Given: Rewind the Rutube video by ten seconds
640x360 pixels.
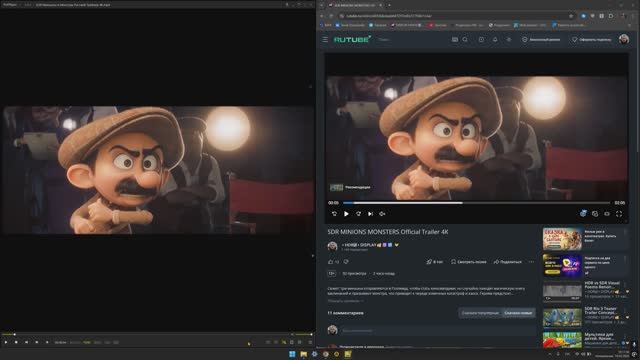Looking at the screenshot, I should [x=334, y=213].
